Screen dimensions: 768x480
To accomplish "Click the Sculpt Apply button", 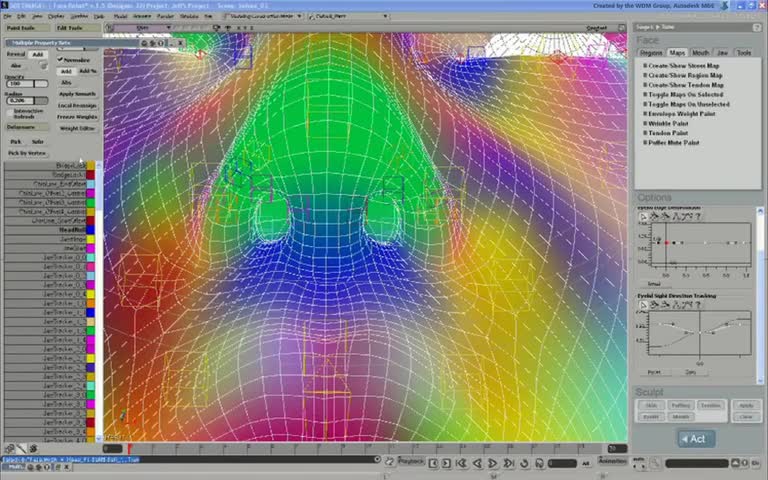I will (746, 406).
